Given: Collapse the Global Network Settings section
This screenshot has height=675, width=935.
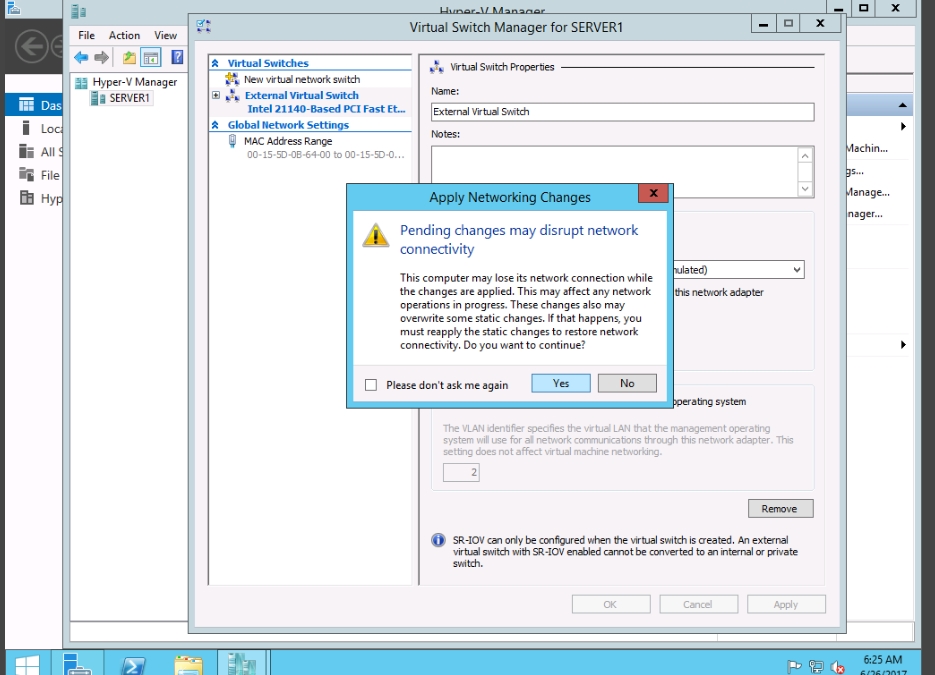Looking at the screenshot, I should coord(215,125).
